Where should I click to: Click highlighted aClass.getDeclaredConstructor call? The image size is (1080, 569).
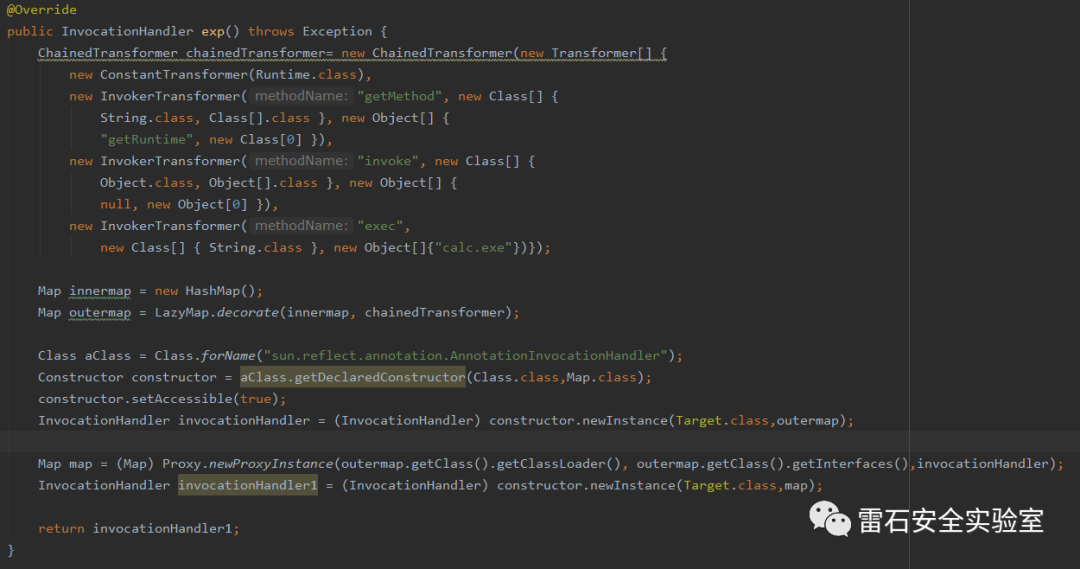click(x=353, y=377)
